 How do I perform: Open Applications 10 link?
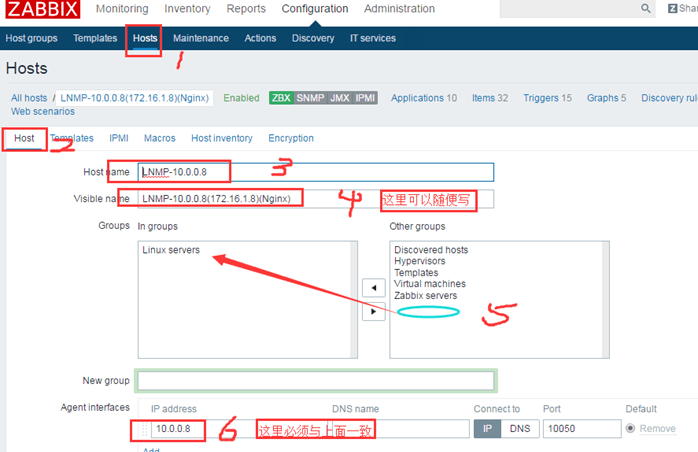point(424,98)
